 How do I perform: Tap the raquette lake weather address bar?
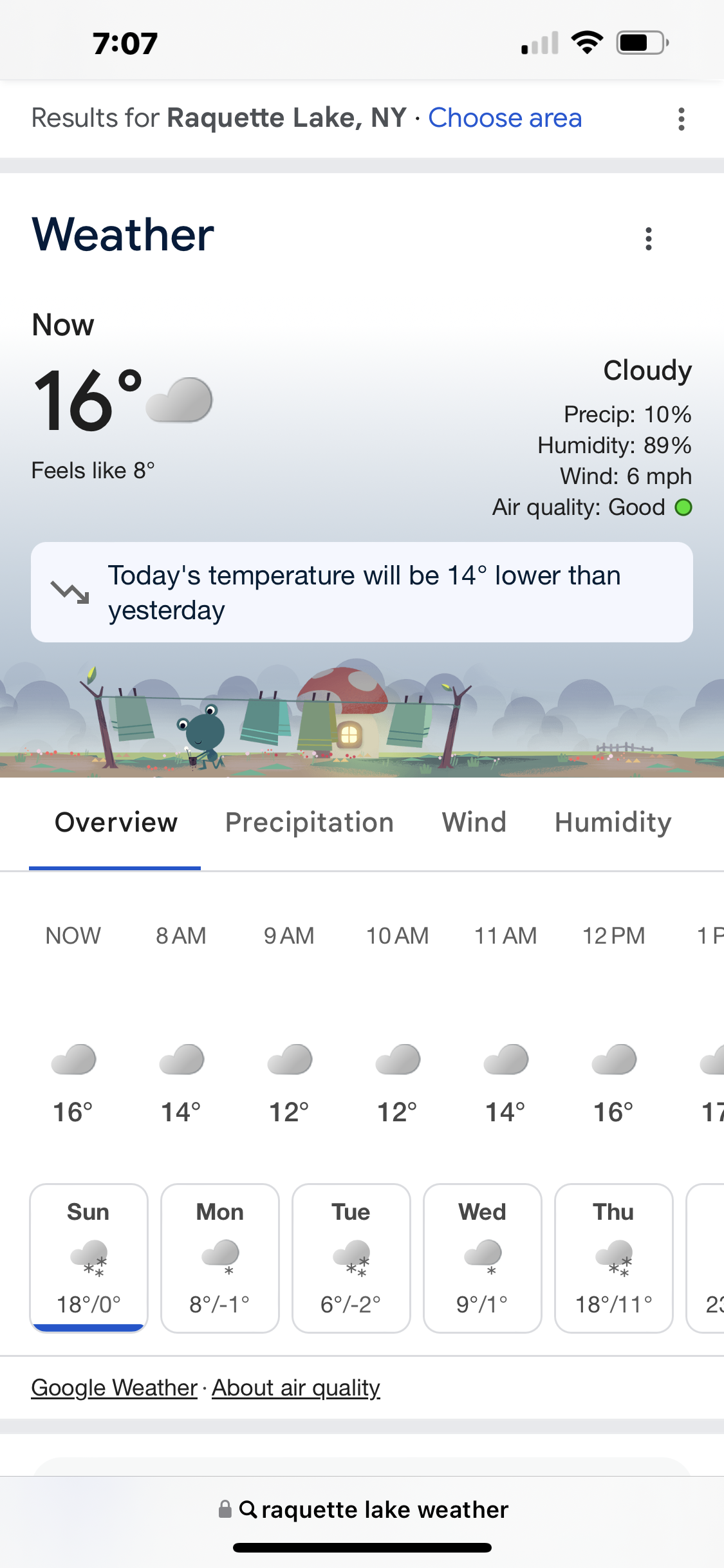pyautogui.click(x=362, y=1509)
